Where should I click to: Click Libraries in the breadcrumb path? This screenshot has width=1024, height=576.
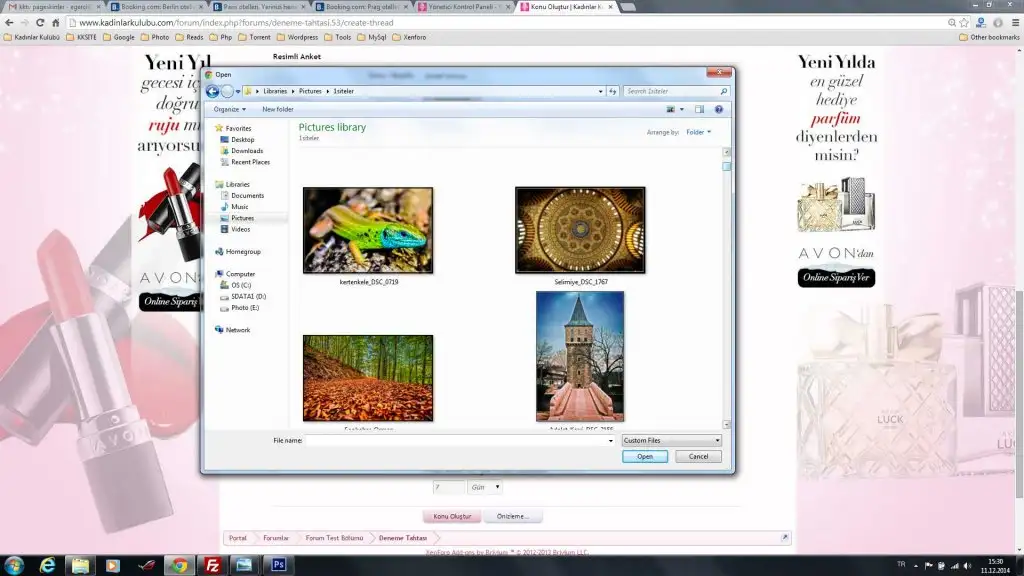point(275,91)
